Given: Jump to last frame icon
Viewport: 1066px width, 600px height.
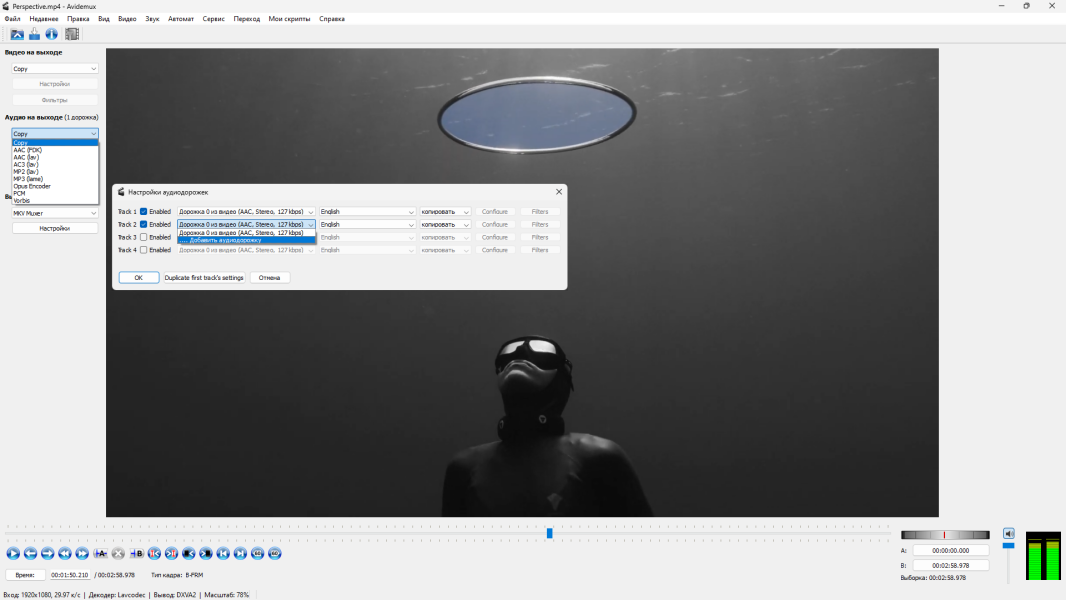Looking at the screenshot, I should 240,554.
